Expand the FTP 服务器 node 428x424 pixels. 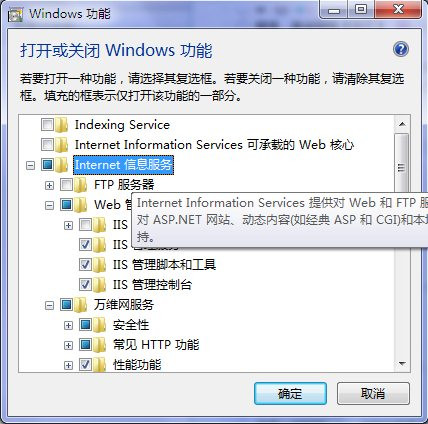click(49, 185)
